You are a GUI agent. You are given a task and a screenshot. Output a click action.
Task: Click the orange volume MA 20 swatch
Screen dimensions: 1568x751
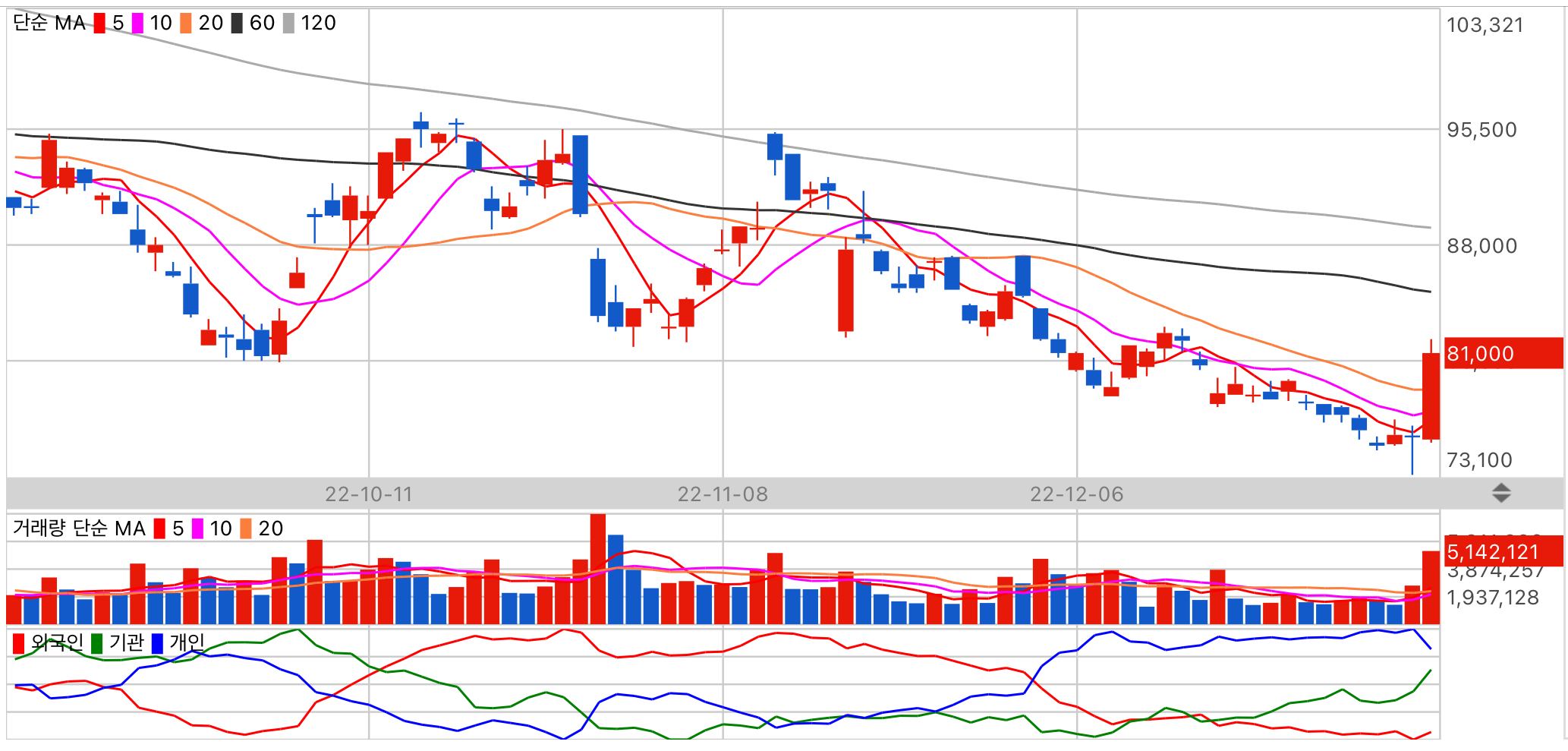pos(246,529)
